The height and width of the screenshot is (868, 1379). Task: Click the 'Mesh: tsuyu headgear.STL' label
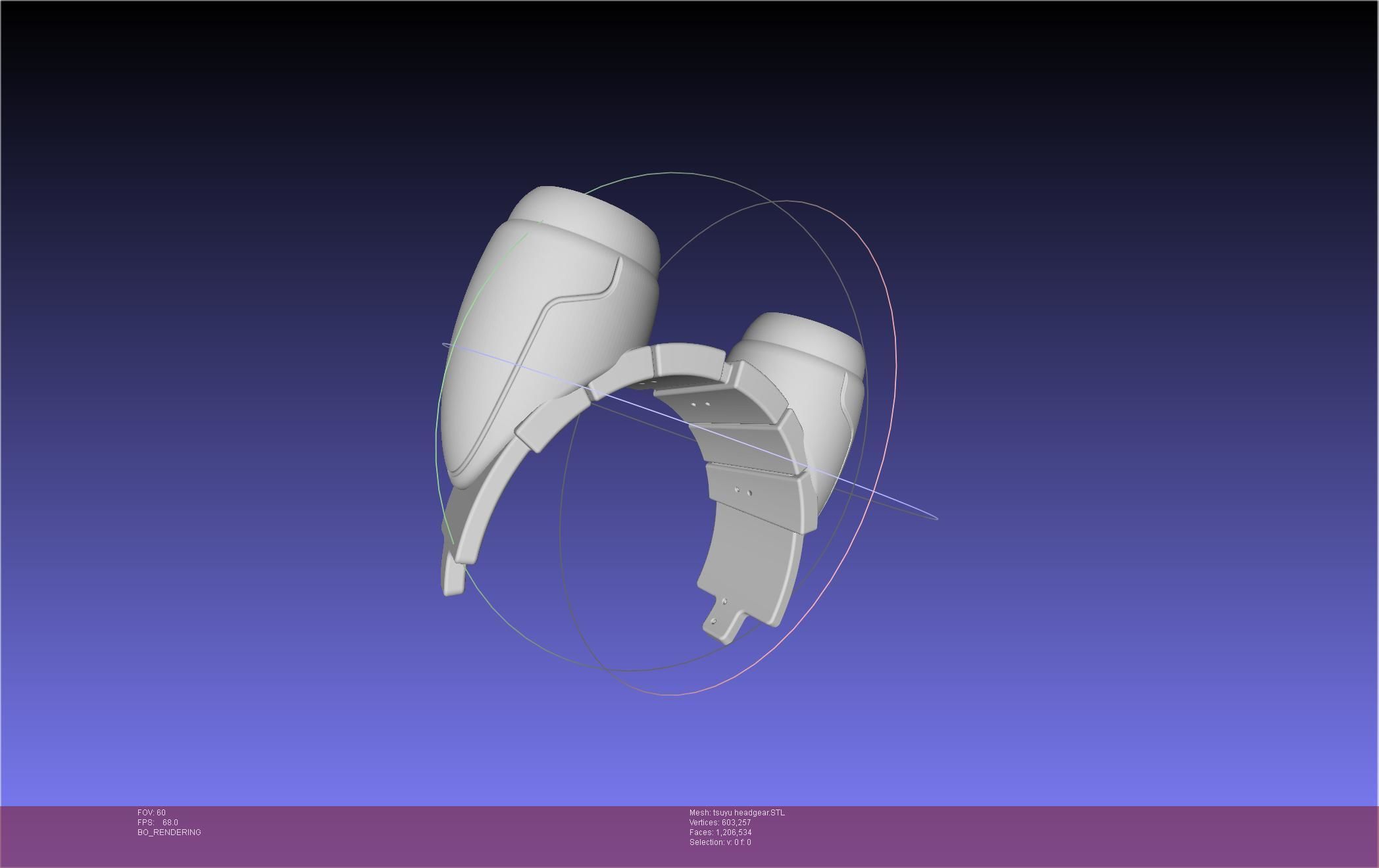tap(737, 813)
